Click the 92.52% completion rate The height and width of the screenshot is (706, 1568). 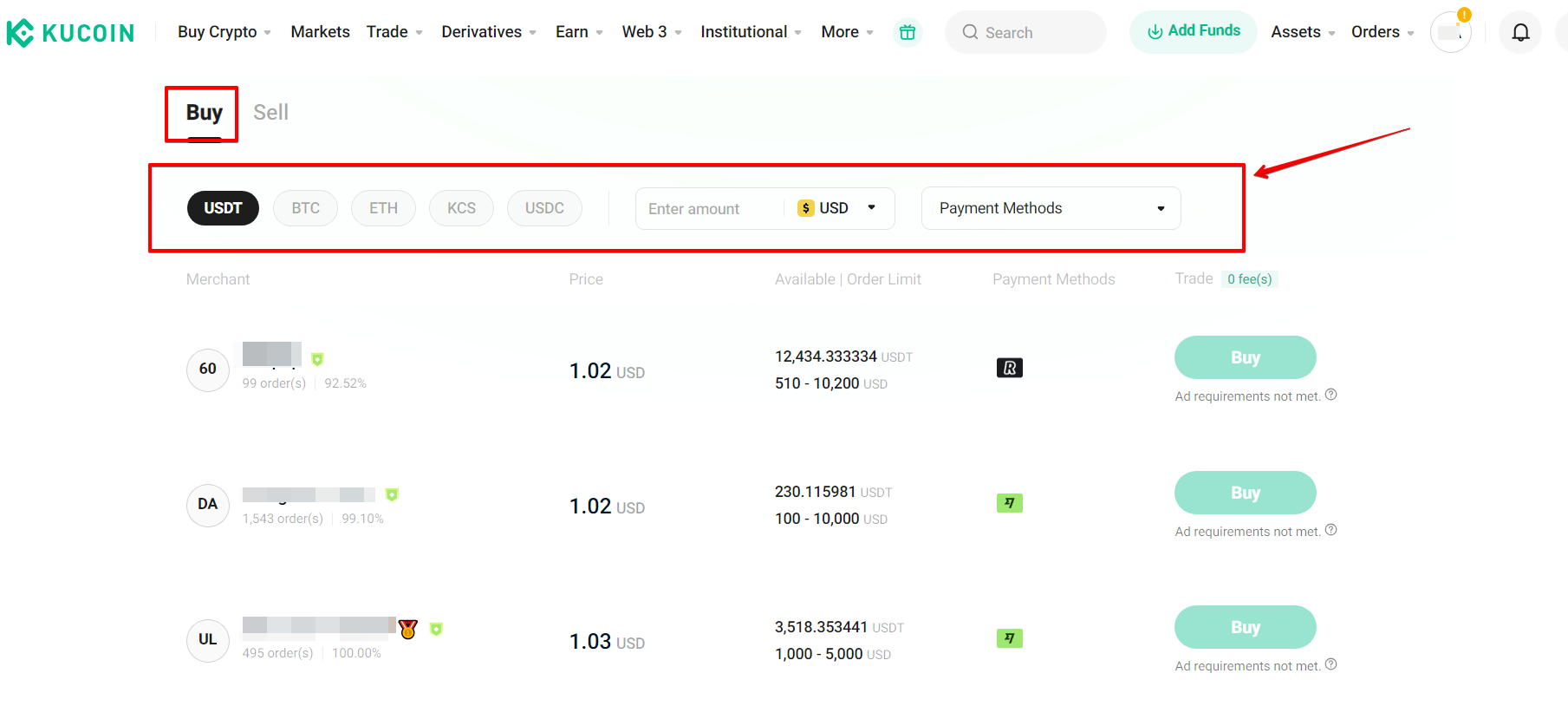pos(345,383)
